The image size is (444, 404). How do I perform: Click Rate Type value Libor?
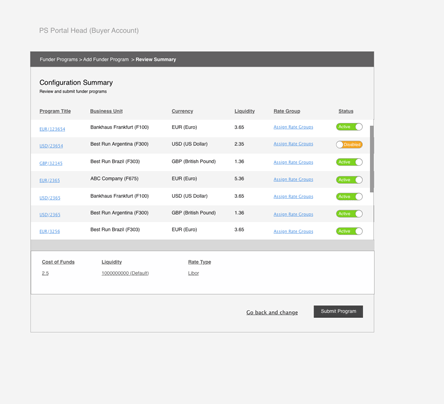(x=193, y=273)
